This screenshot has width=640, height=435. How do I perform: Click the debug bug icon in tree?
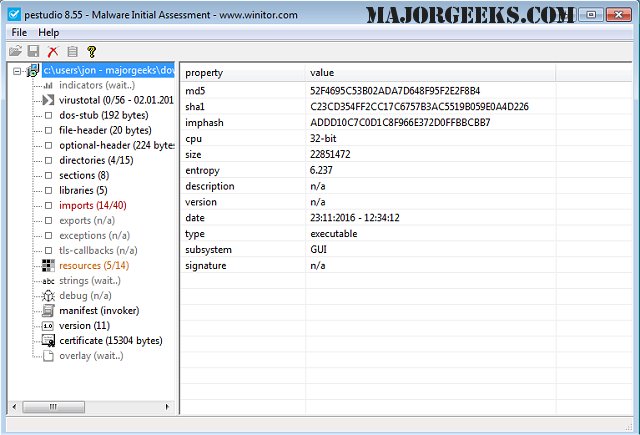[x=48, y=296]
